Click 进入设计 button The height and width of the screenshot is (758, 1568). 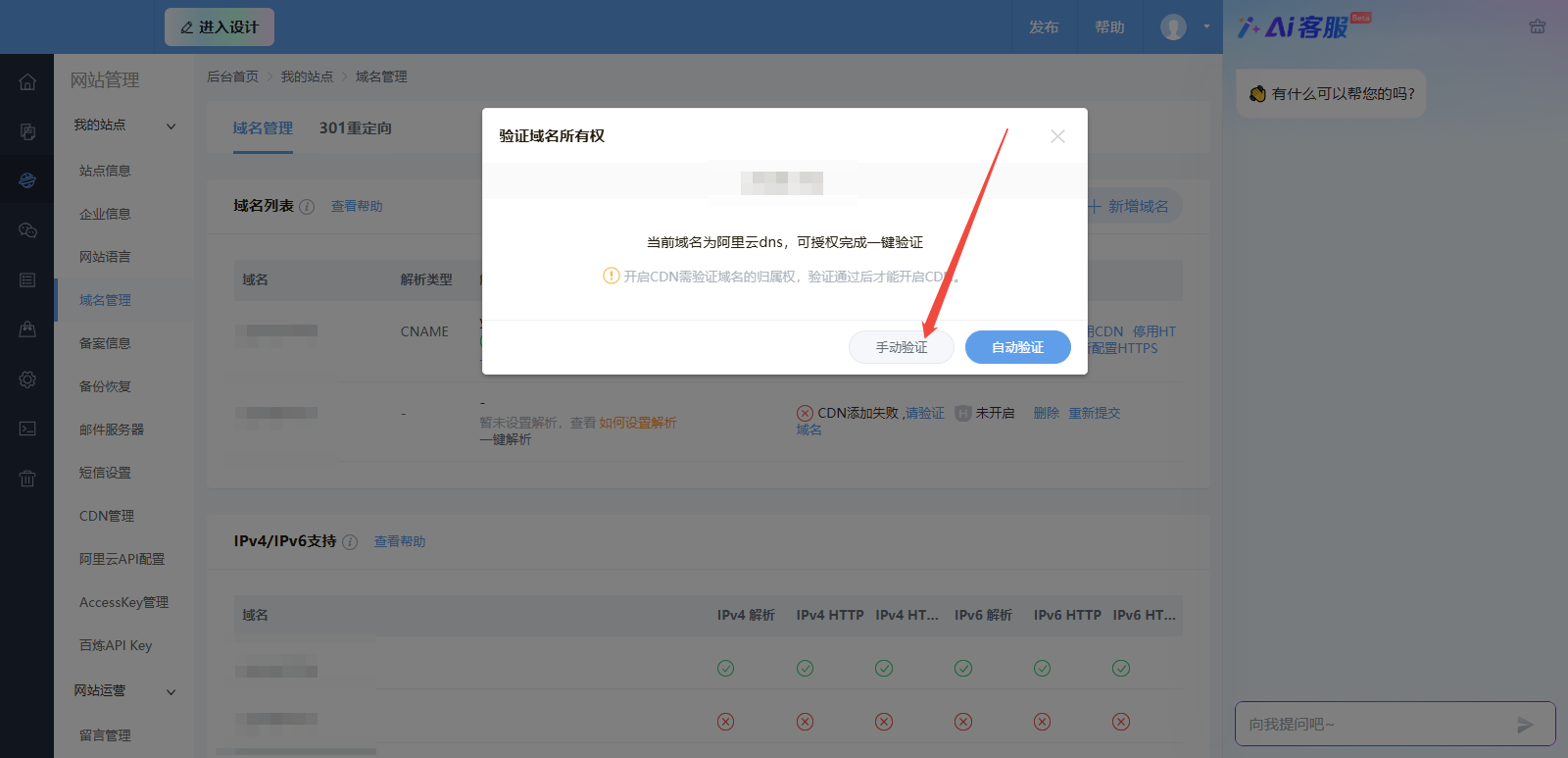point(220,27)
